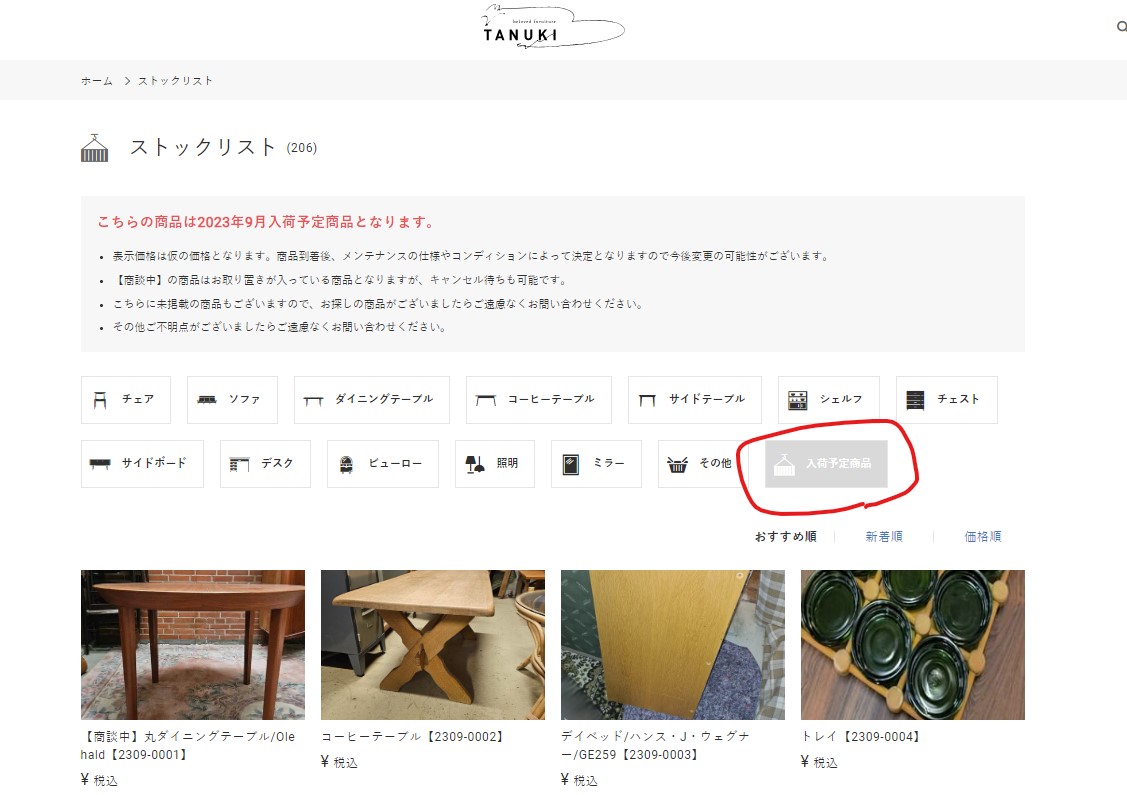Open the その他 basket category
Viewport: 1127px width, 795px height.
(678, 464)
